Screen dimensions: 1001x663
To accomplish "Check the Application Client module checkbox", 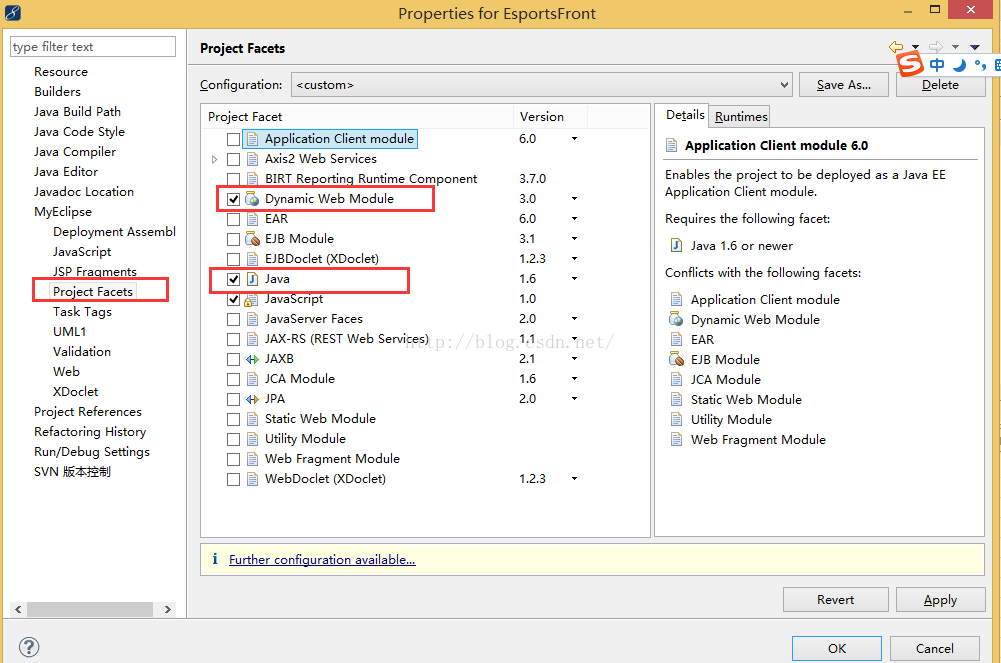I will pyautogui.click(x=234, y=139).
